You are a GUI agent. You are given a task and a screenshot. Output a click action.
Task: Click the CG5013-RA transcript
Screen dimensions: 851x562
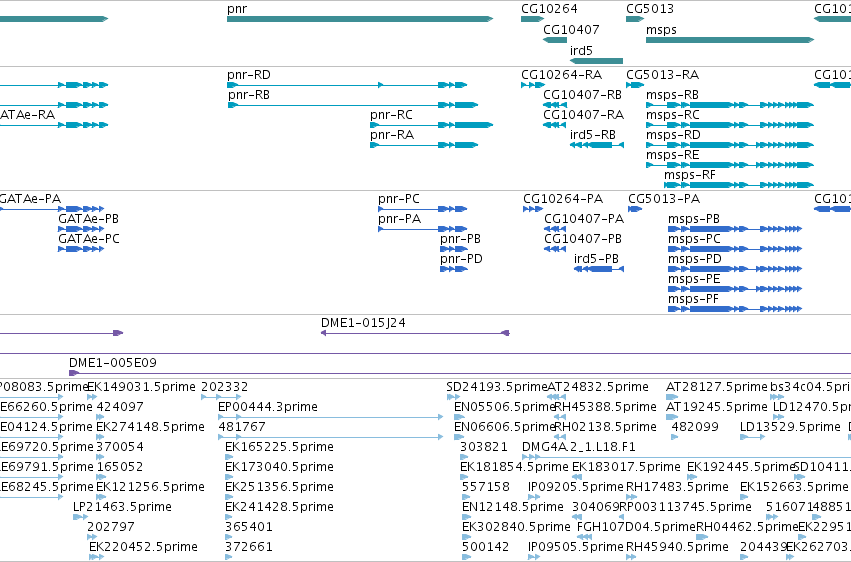click(635, 85)
